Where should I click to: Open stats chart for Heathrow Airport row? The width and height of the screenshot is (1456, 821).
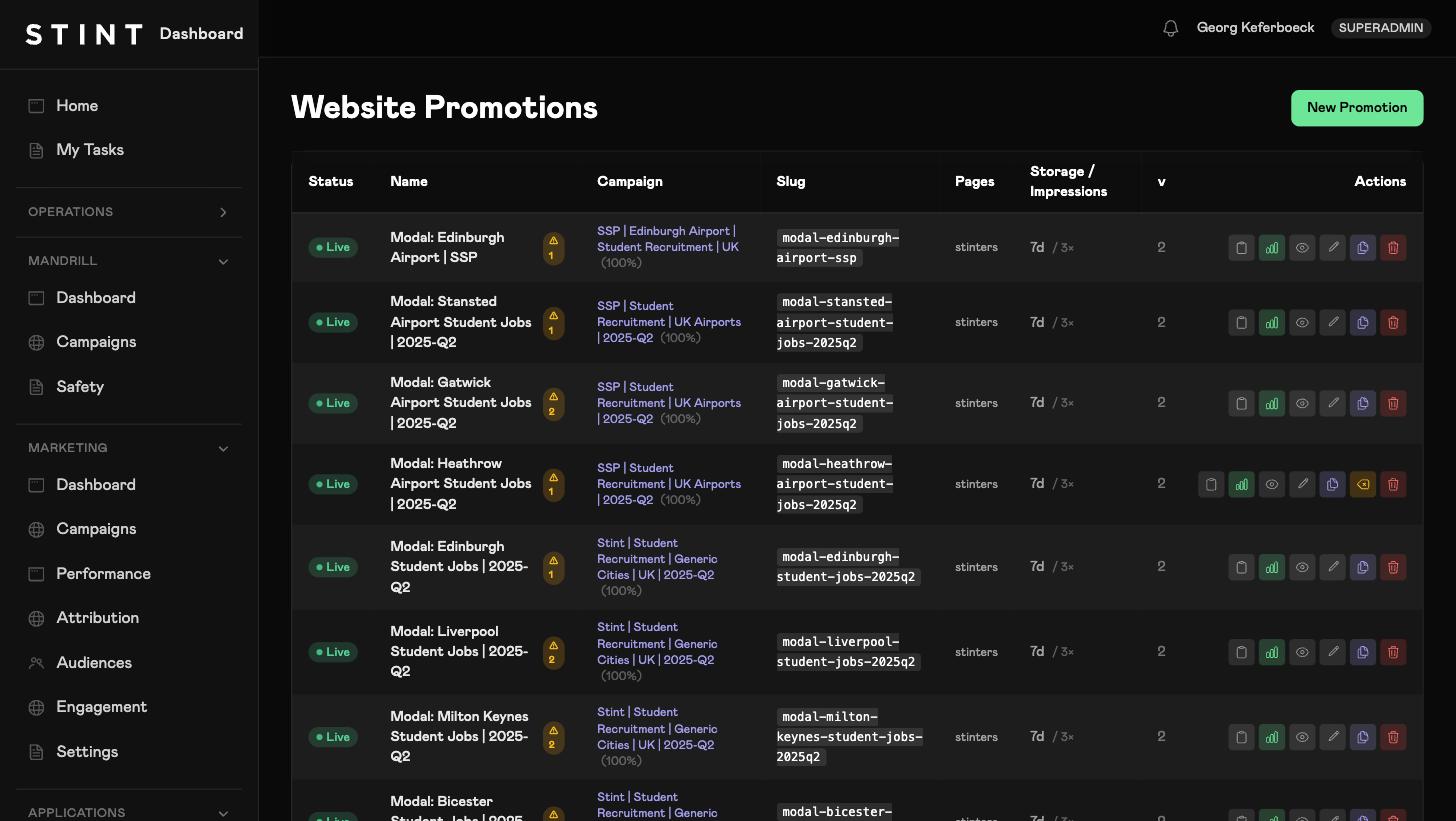point(1241,485)
